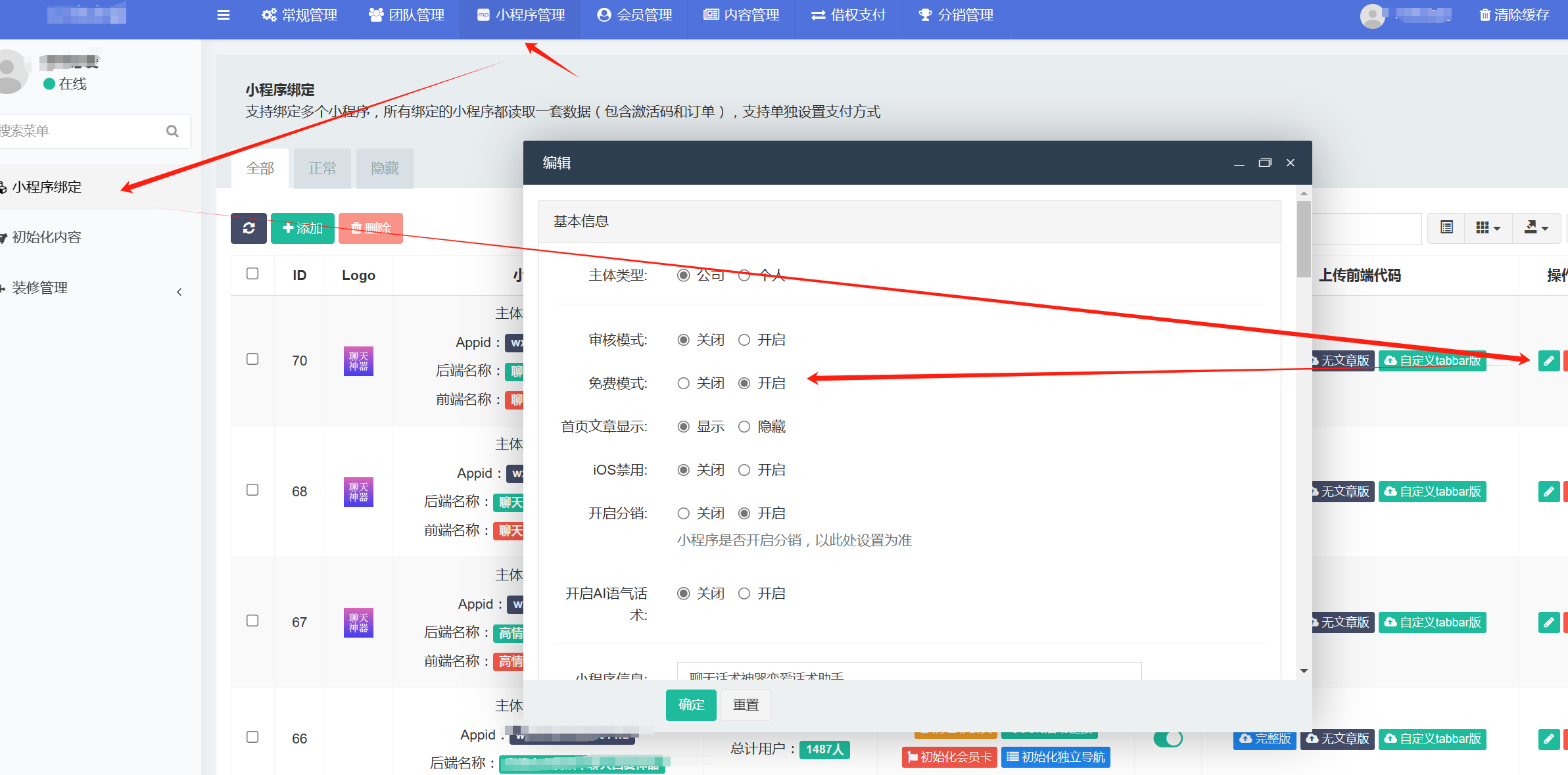Check the checkbox for row ID 68

(x=252, y=490)
